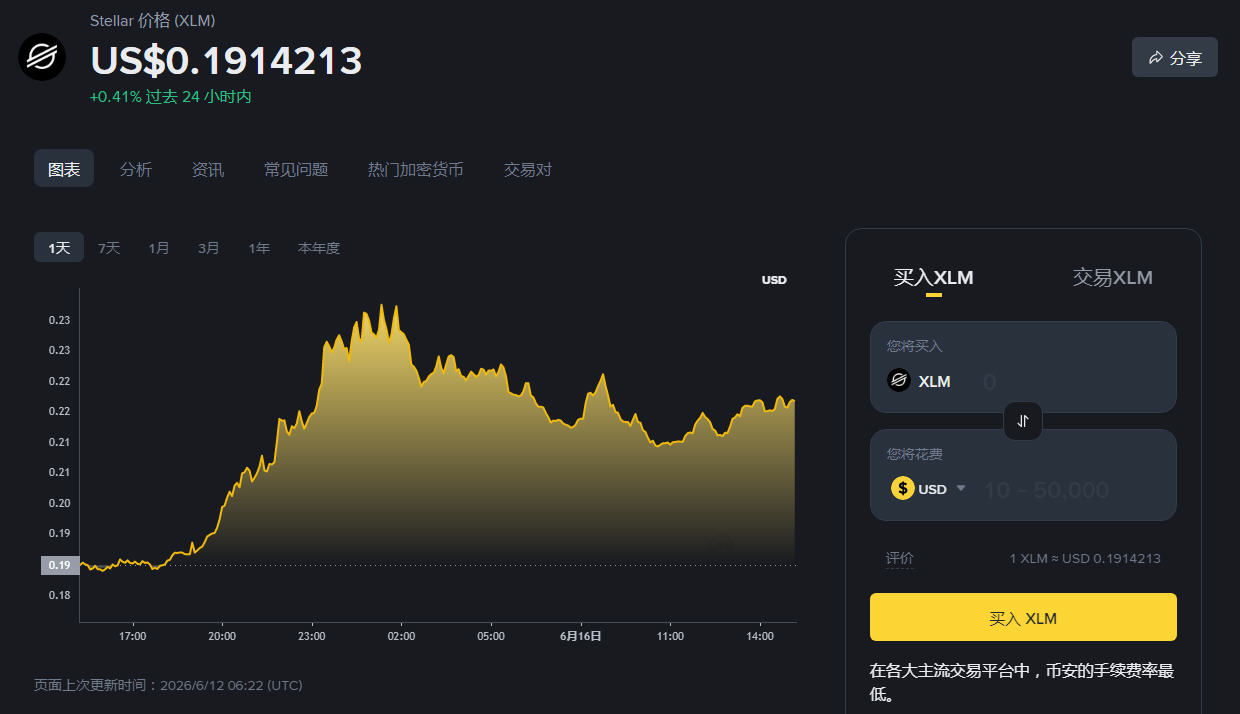Click the 分享 share button
Screen dimensions: 1240x714
(1174, 57)
